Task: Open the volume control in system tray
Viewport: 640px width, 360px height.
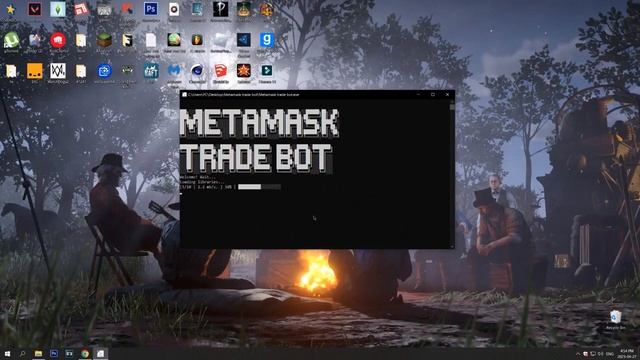Action: tap(600, 354)
